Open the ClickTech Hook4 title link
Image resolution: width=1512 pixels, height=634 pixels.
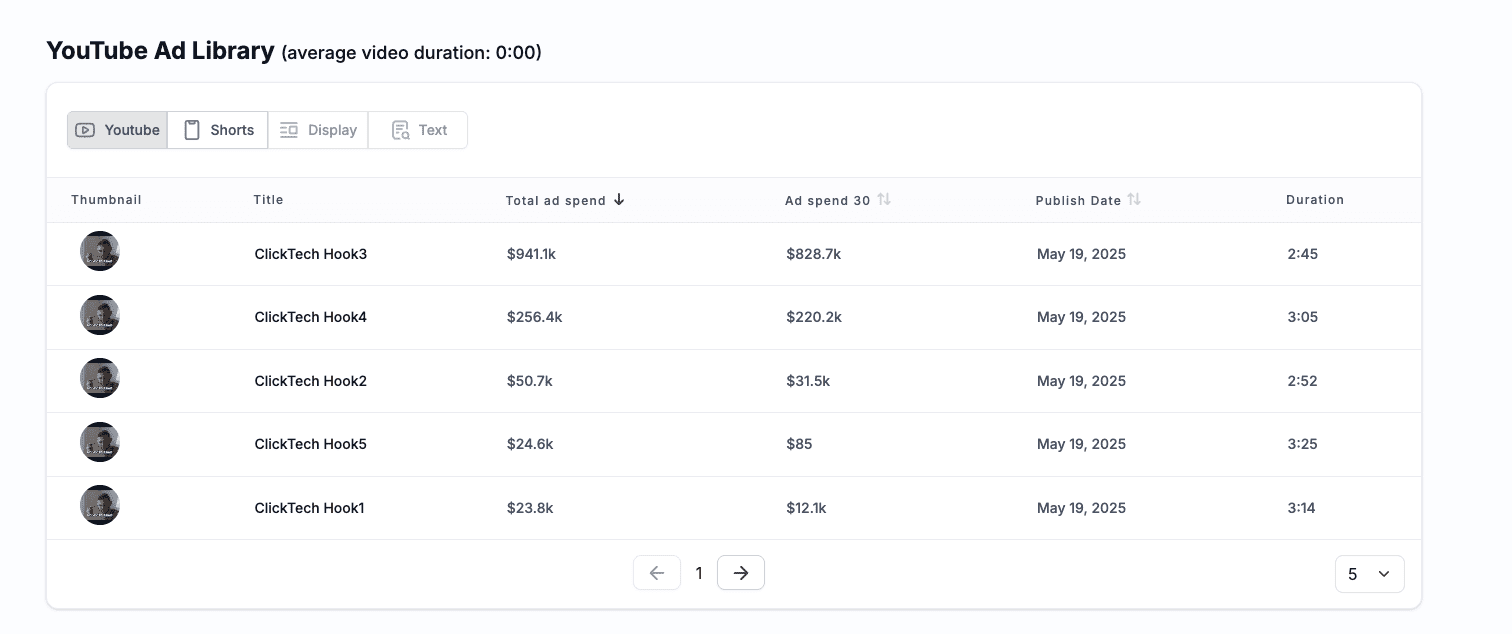311,317
